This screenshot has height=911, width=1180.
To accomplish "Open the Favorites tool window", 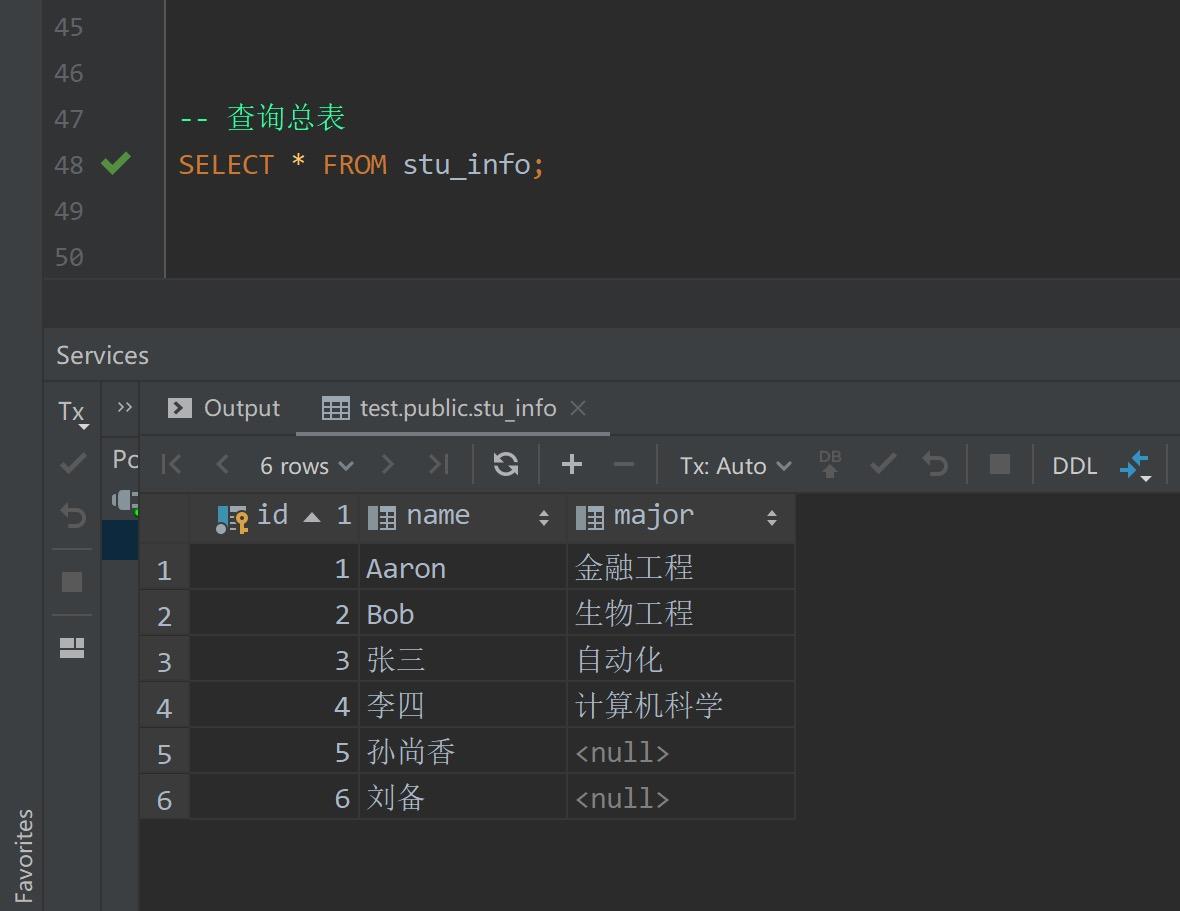I will [x=24, y=855].
